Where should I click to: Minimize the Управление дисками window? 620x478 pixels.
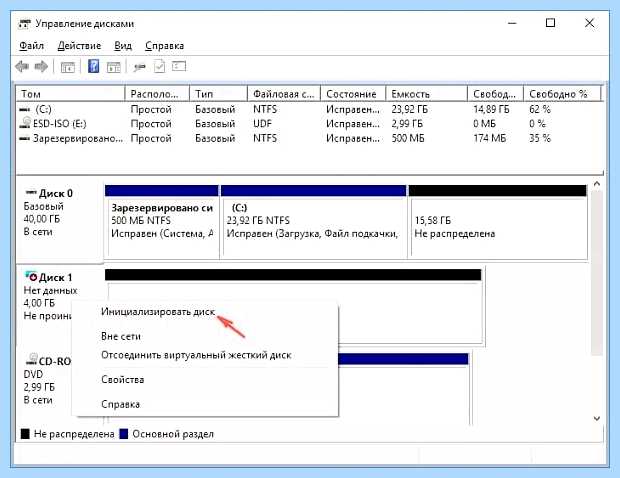point(512,23)
